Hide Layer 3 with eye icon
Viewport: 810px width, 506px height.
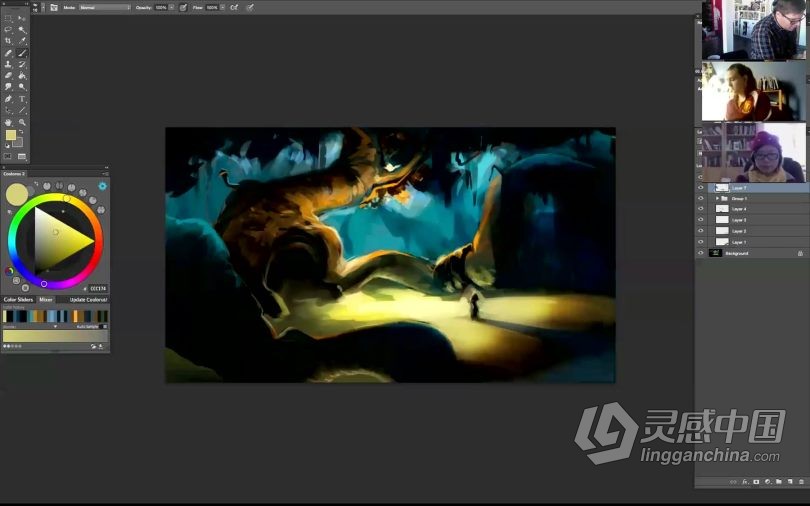[x=700, y=219]
